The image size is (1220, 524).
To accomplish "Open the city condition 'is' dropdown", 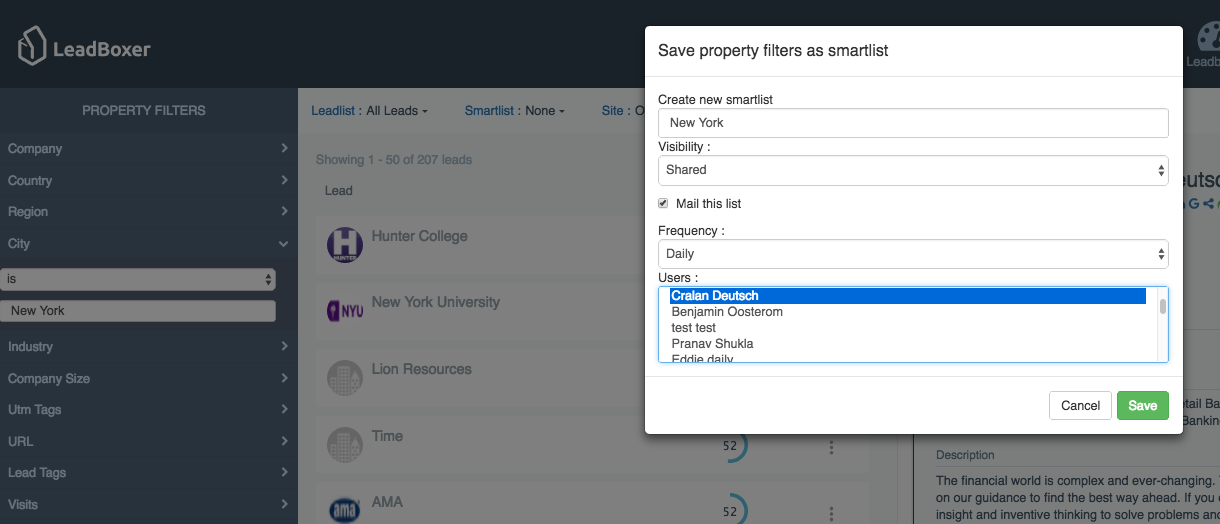I will click(x=138, y=280).
